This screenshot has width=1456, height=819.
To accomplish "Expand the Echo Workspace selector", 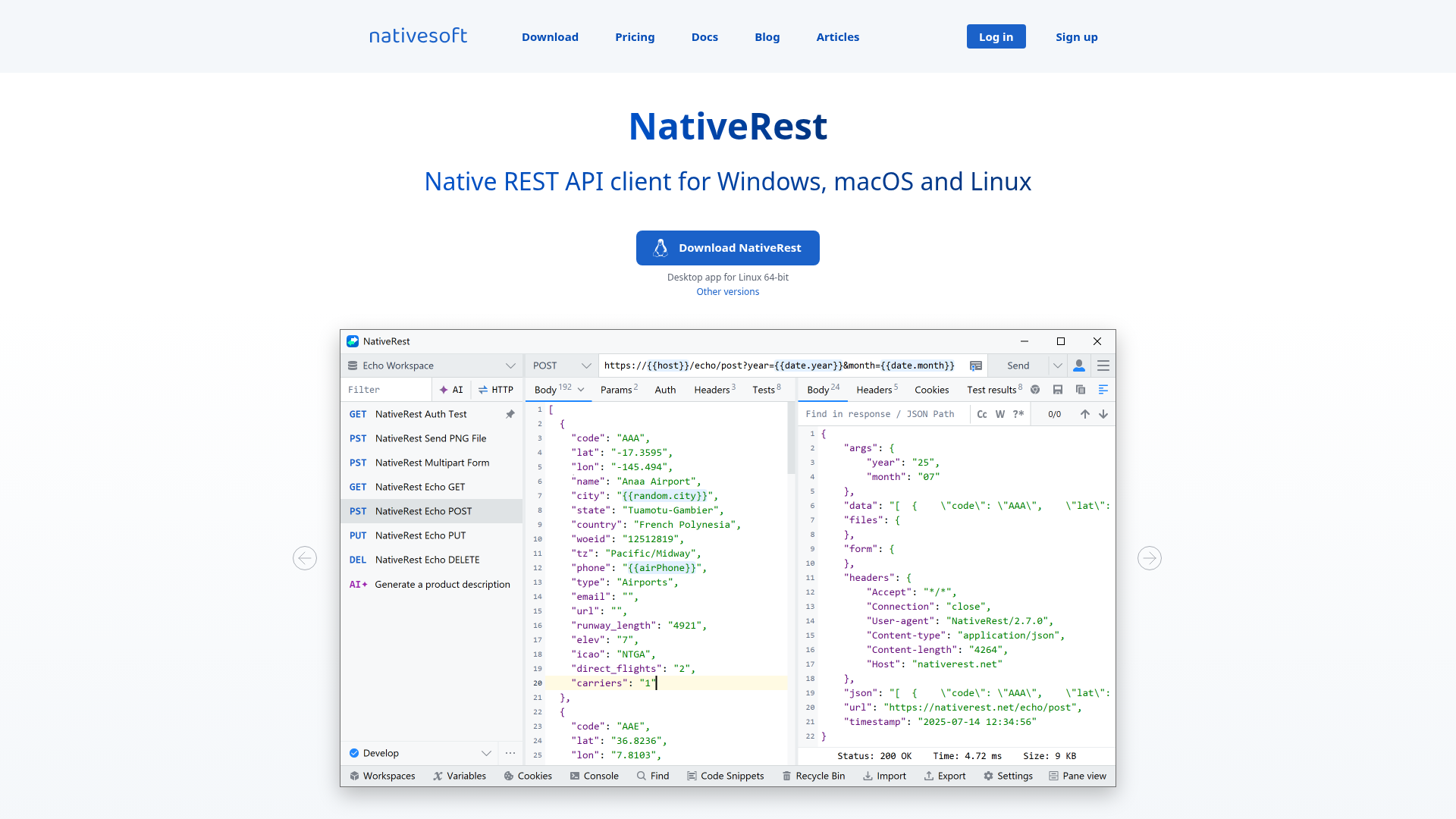I will coord(510,366).
